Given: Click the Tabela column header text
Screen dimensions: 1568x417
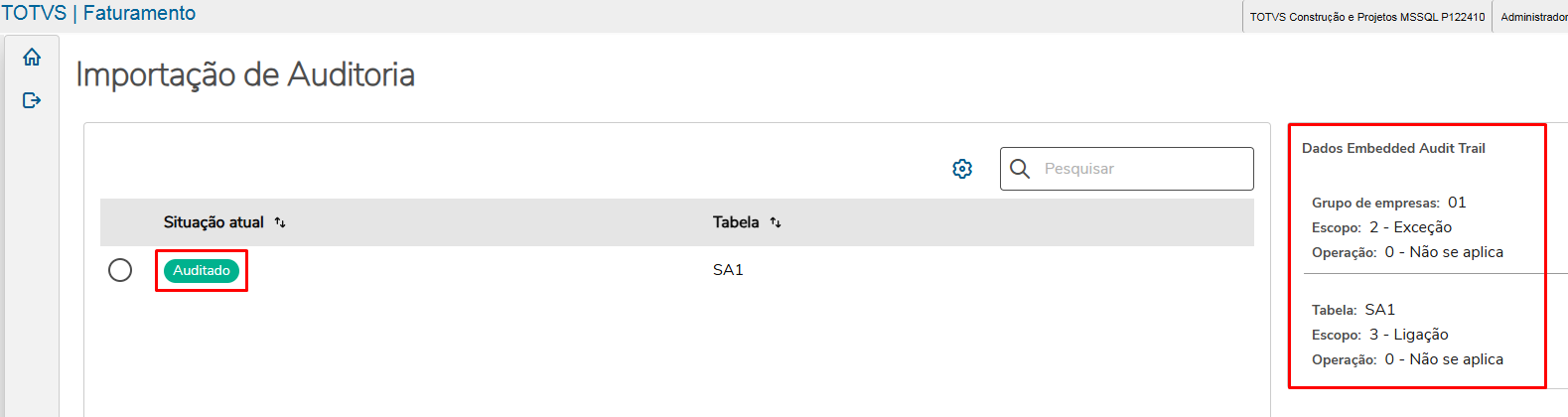Looking at the screenshot, I should (x=736, y=222).
